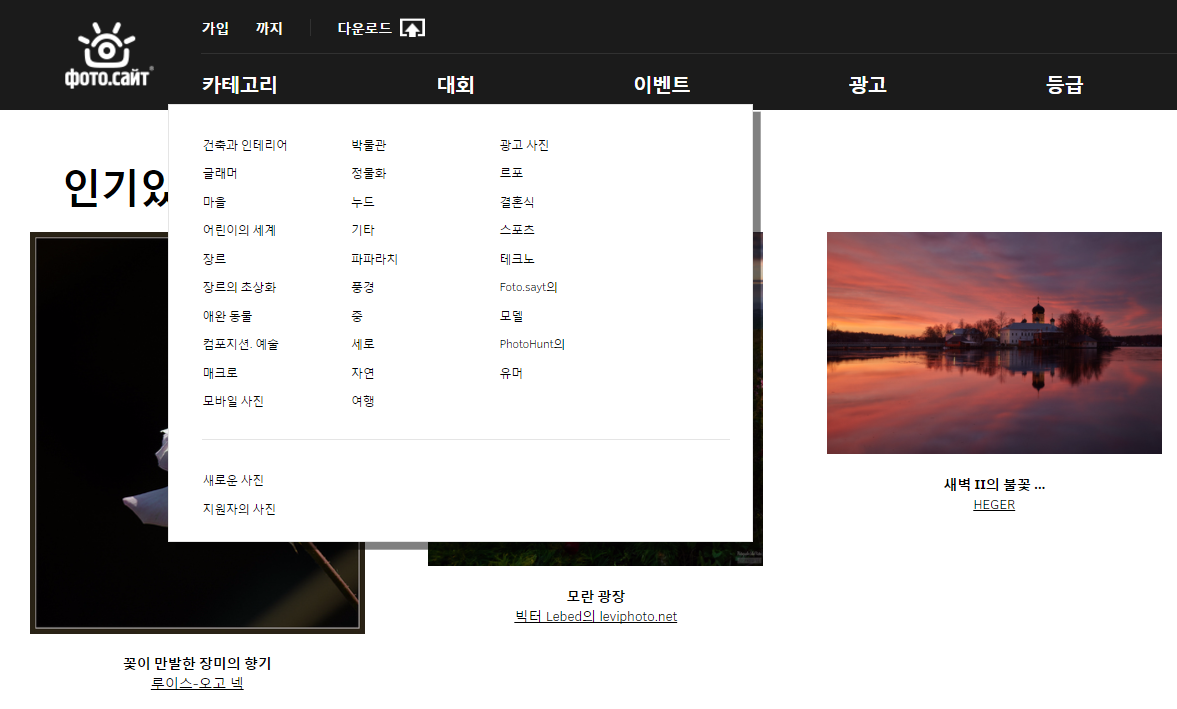
Task: Open the 결혼식 category
Action: coord(517,202)
